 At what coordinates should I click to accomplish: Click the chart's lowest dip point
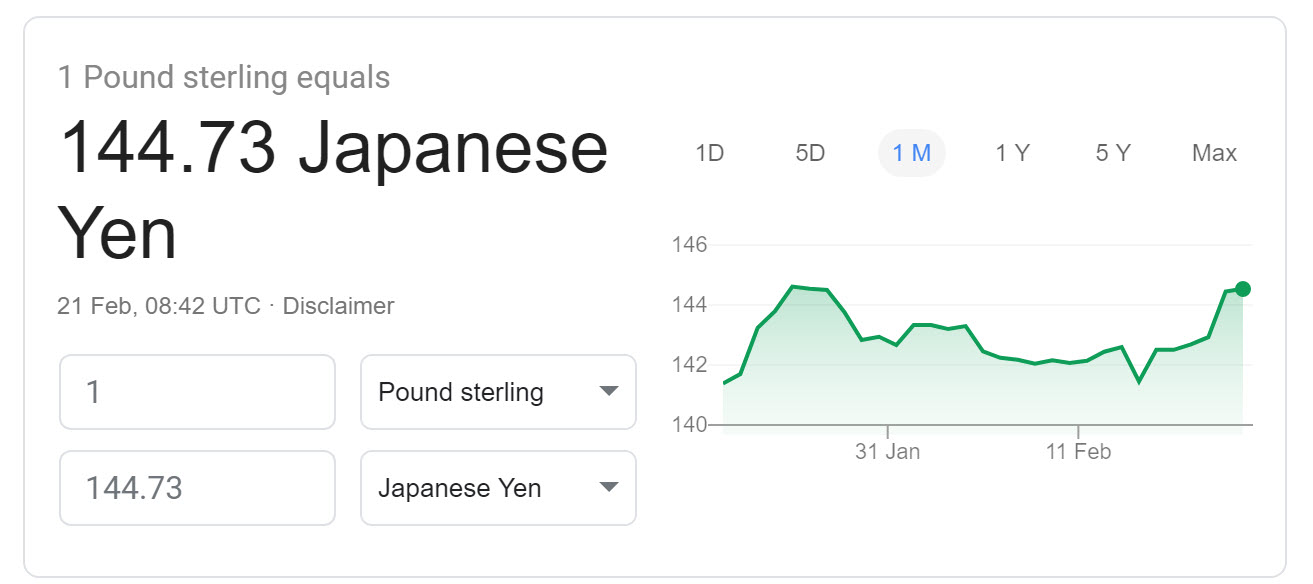1138,381
